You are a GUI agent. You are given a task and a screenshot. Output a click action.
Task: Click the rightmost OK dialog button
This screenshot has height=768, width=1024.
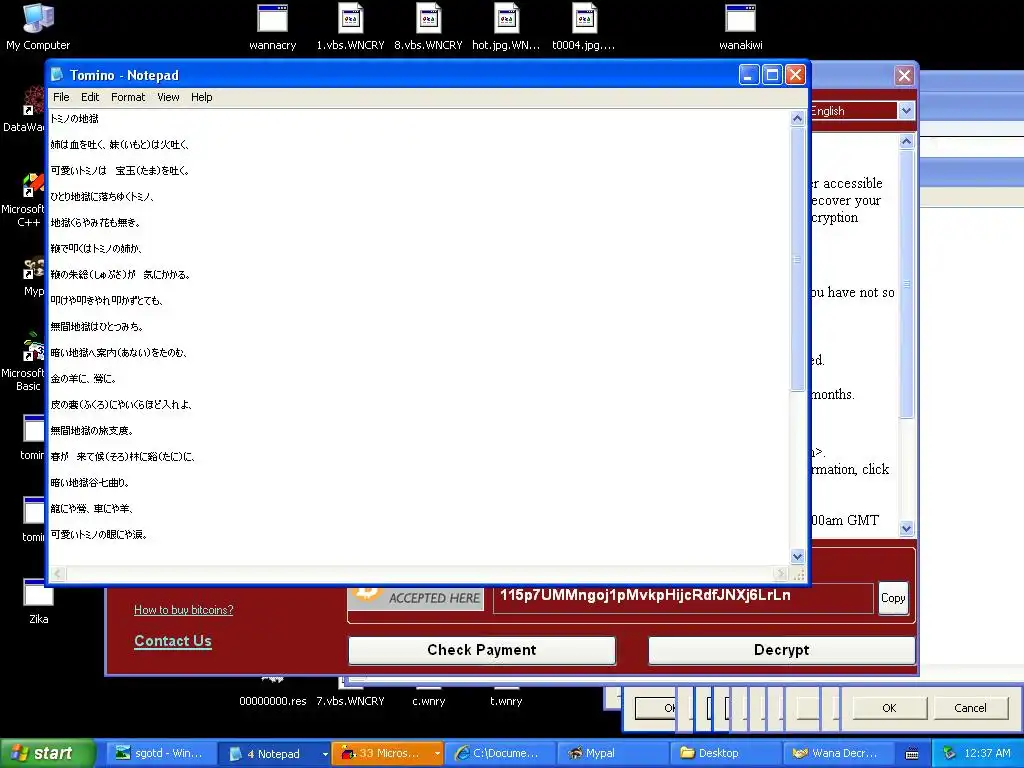coord(889,708)
